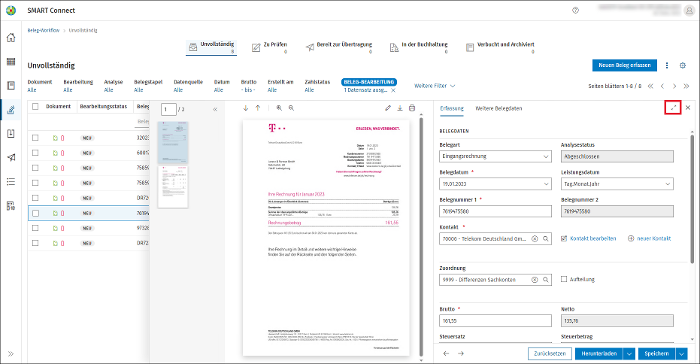The height and width of the screenshot is (364, 700).
Task: Open the Belegart dropdown
Action: click(496, 156)
